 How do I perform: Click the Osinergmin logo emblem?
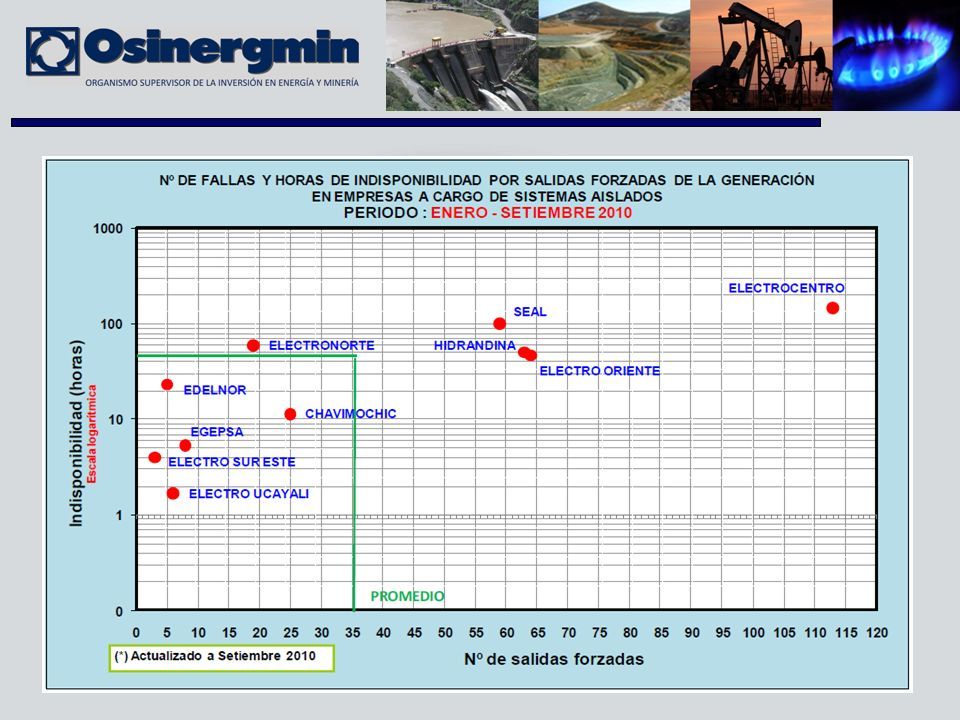pyautogui.click(x=53, y=51)
